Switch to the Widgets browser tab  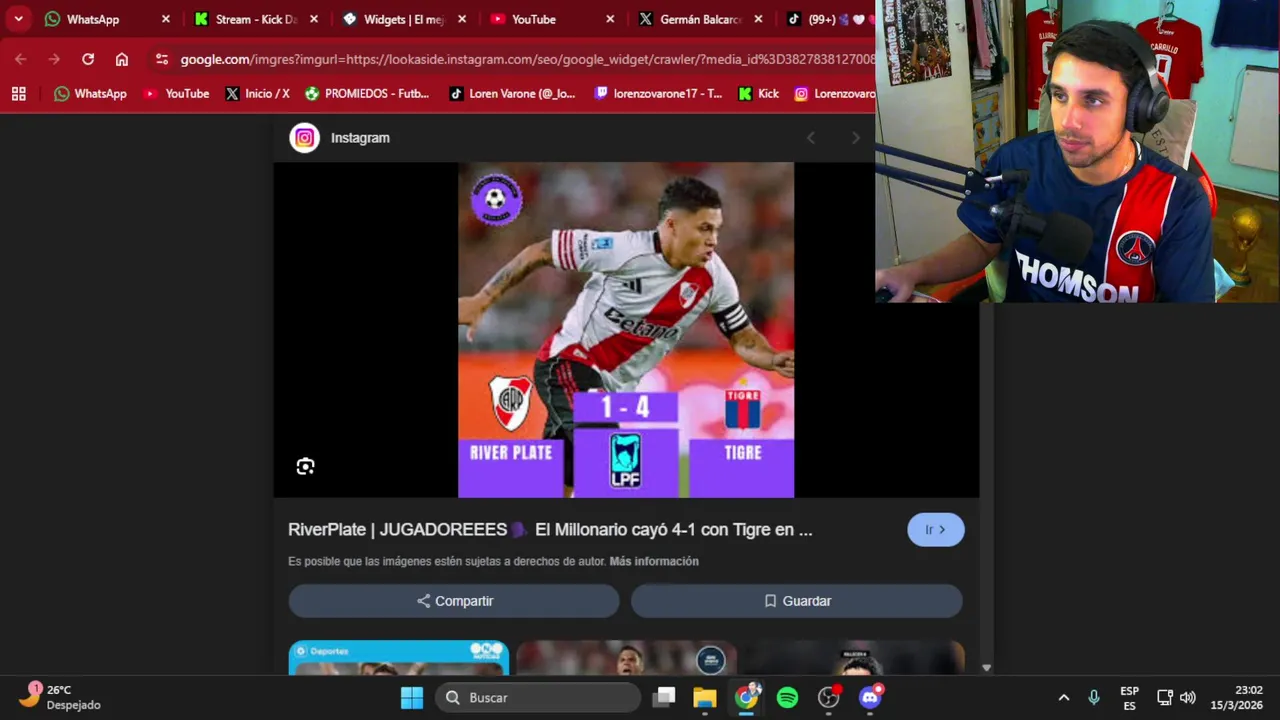393,19
